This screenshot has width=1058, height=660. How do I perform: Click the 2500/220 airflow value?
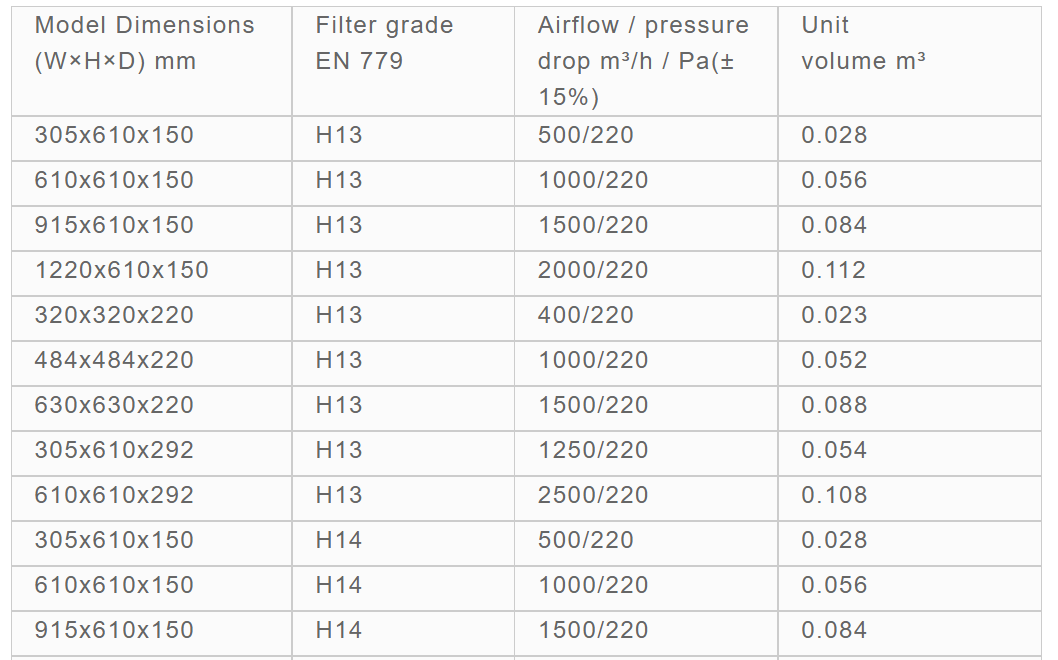click(x=592, y=495)
